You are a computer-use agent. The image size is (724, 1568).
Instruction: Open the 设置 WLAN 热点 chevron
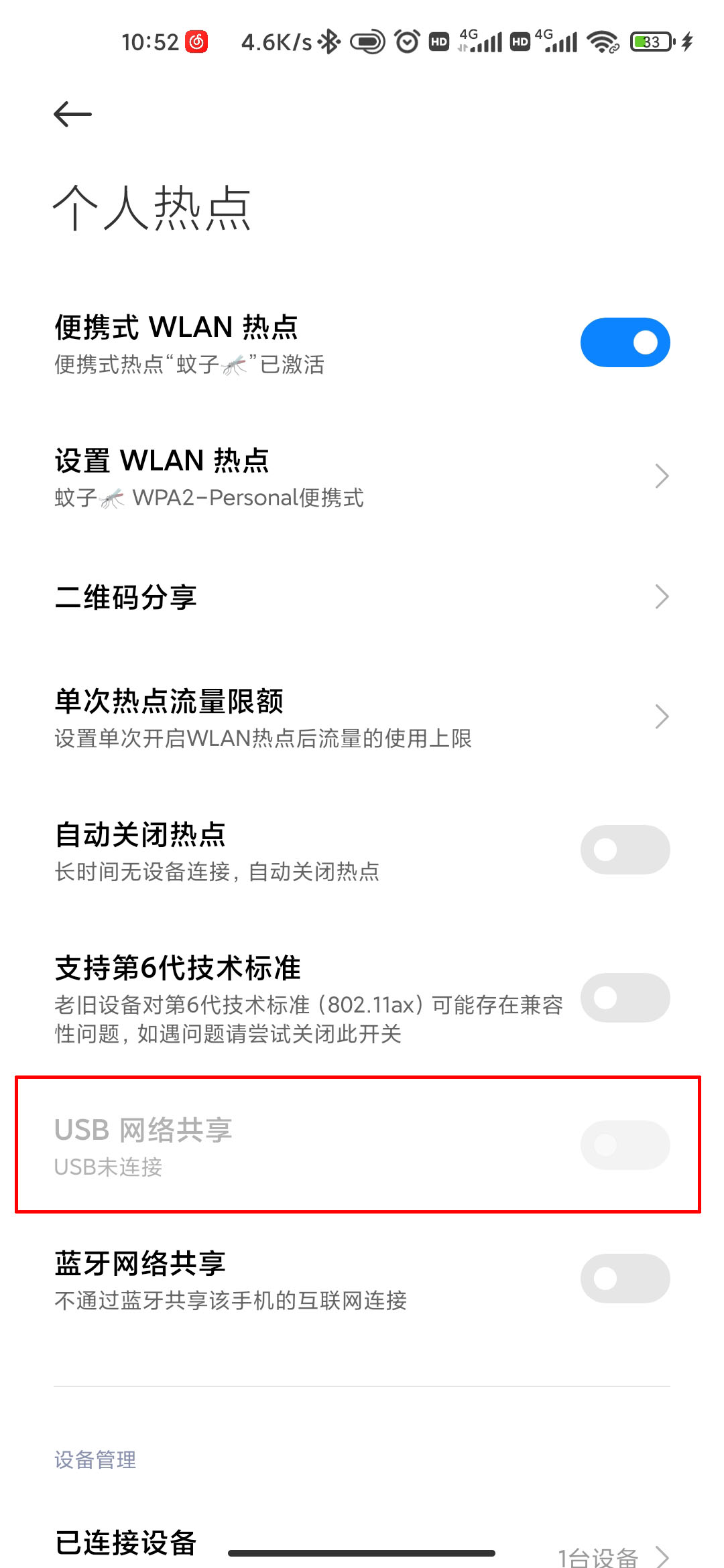point(662,476)
